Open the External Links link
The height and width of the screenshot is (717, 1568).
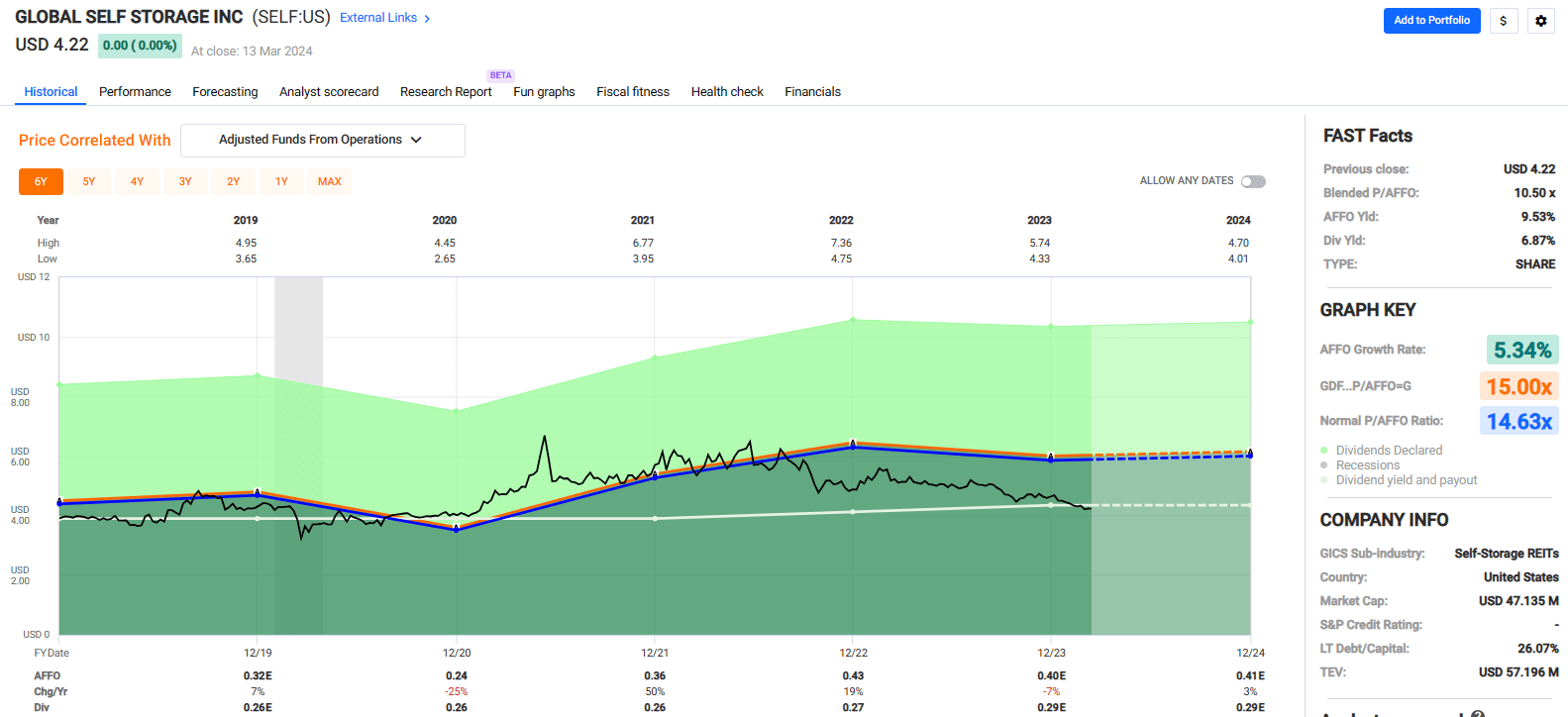click(x=378, y=18)
